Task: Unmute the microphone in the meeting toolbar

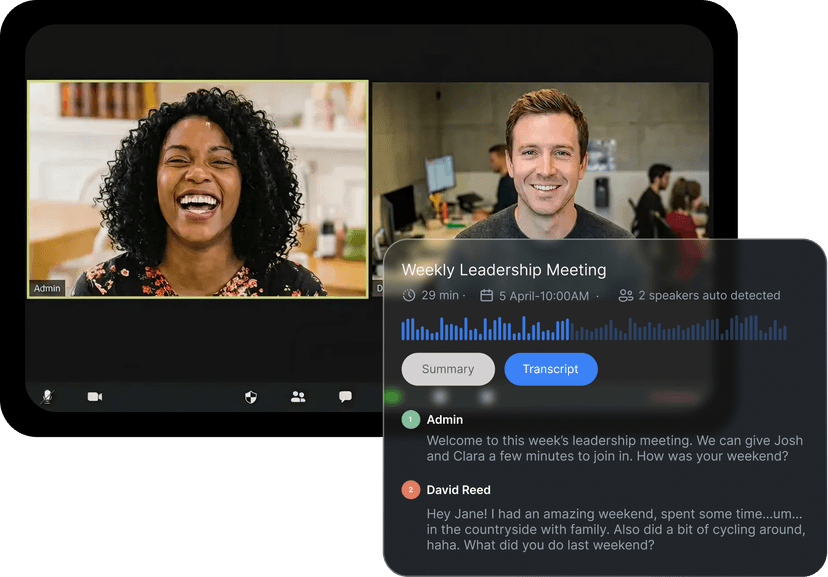Action: click(x=47, y=396)
